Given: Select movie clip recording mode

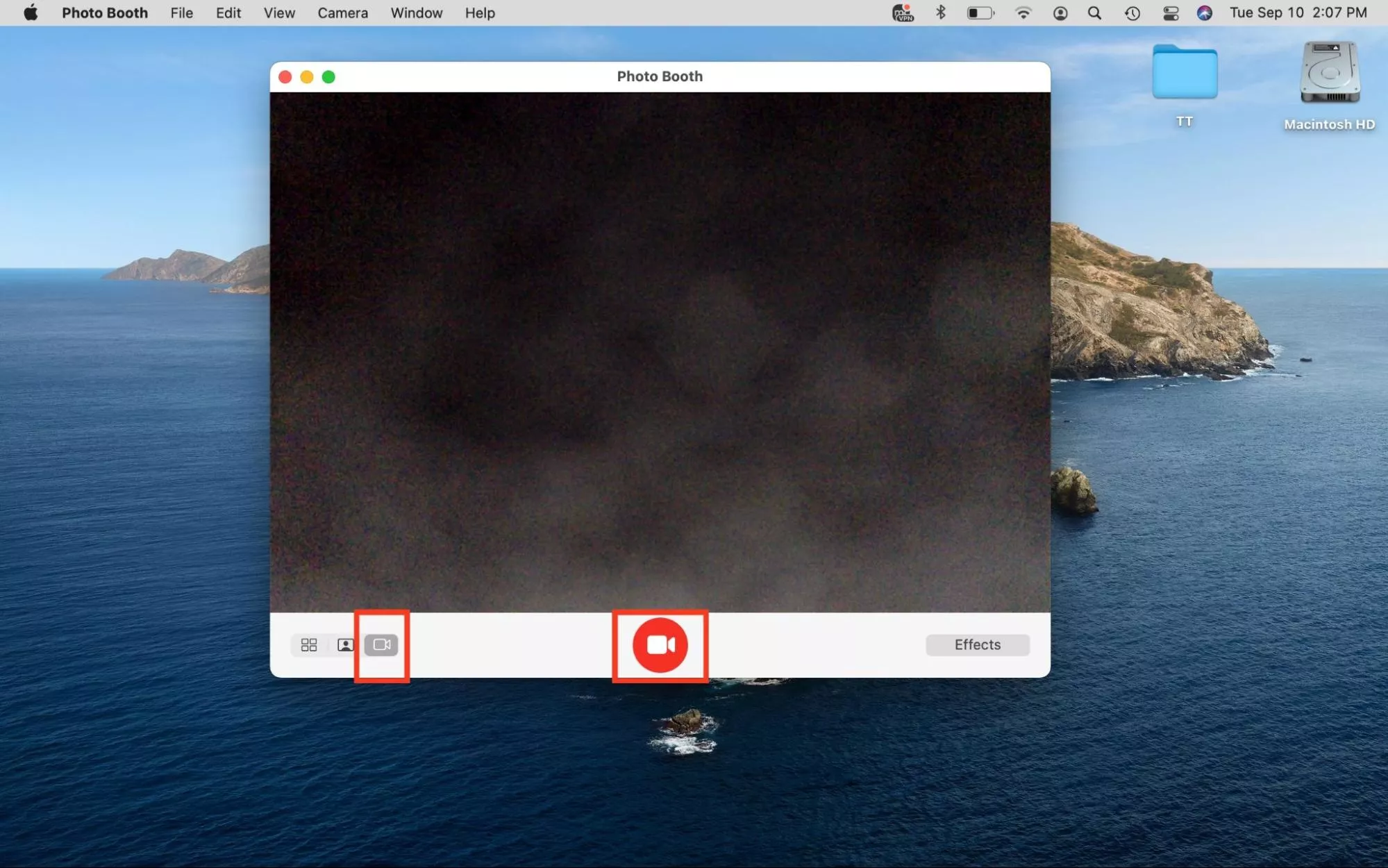Looking at the screenshot, I should 381,645.
